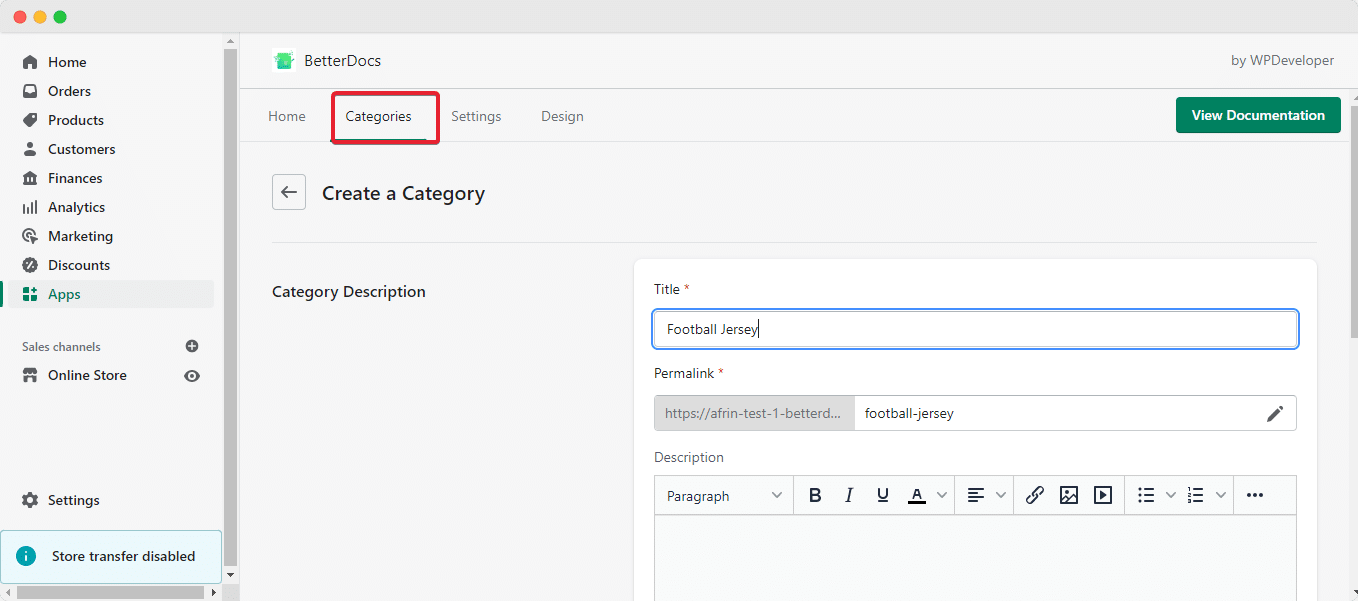Edit the permalink using the pencil icon
Image resolution: width=1358 pixels, height=601 pixels.
(x=1275, y=413)
